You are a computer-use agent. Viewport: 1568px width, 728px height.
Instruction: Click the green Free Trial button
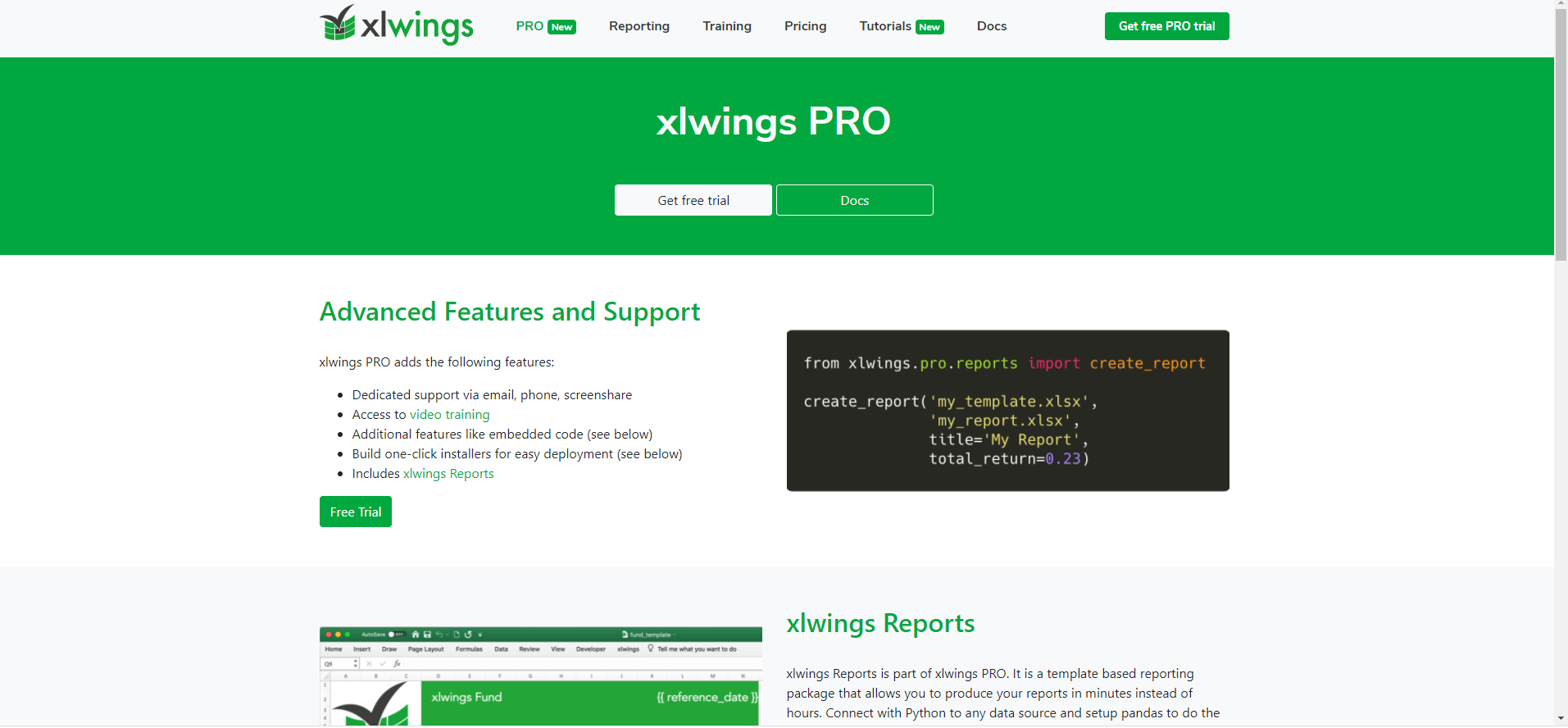pyautogui.click(x=356, y=512)
